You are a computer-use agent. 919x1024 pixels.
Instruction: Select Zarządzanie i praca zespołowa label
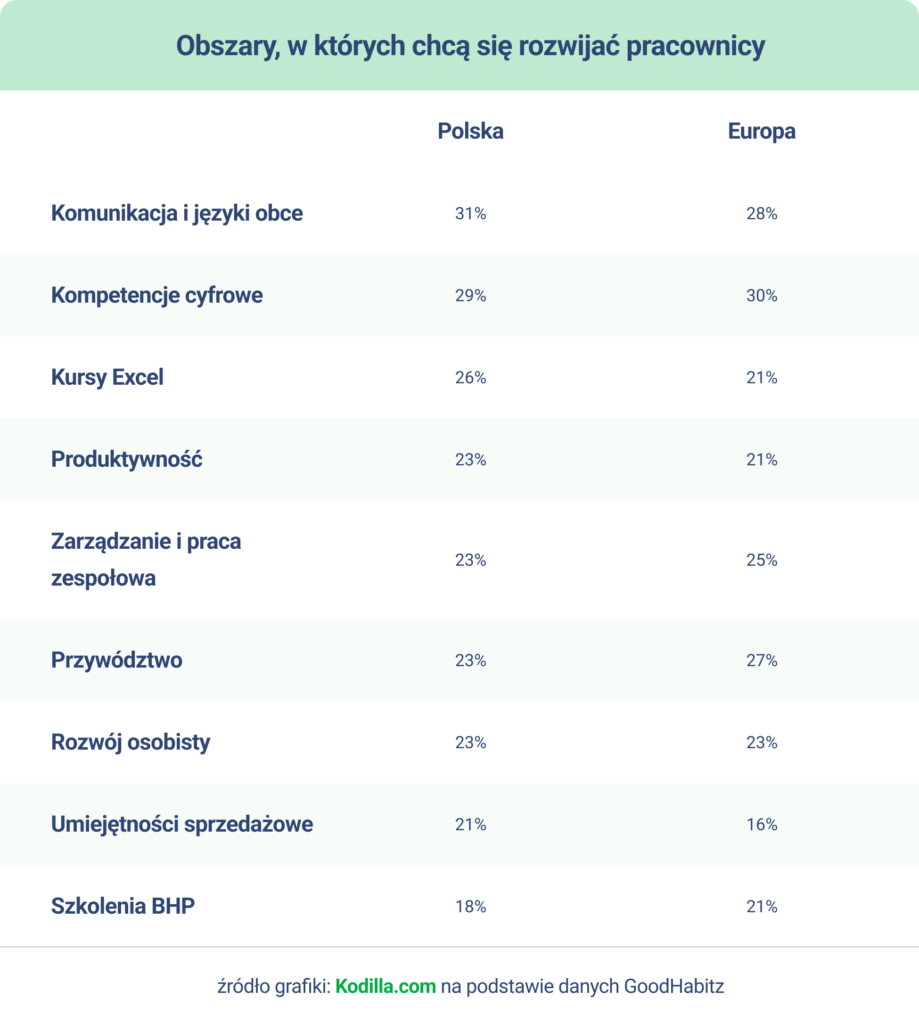(x=146, y=560)
